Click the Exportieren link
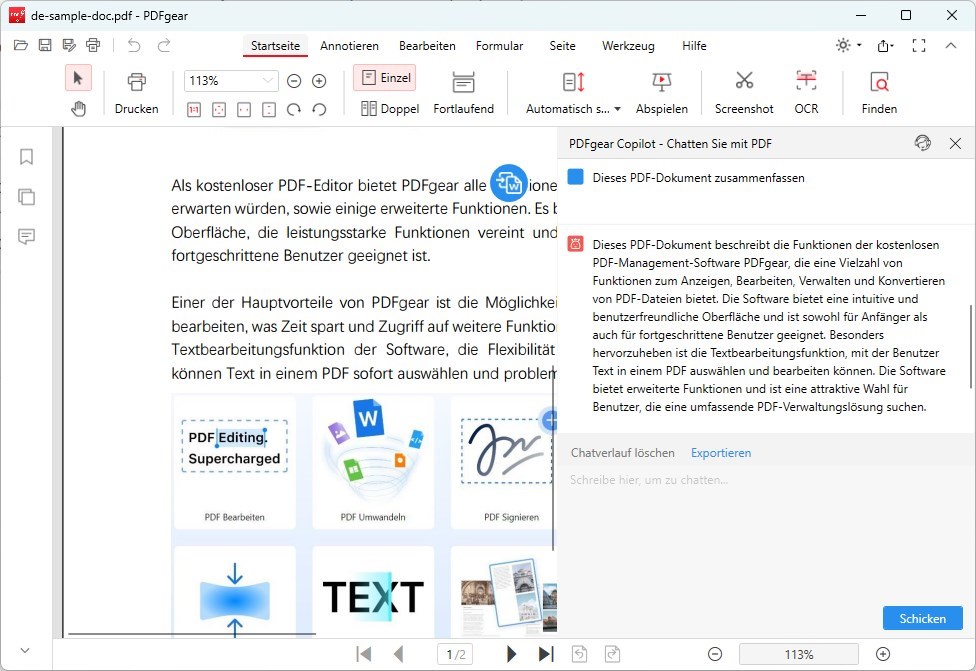Screen dimensions: 976x671 point(720,453)
